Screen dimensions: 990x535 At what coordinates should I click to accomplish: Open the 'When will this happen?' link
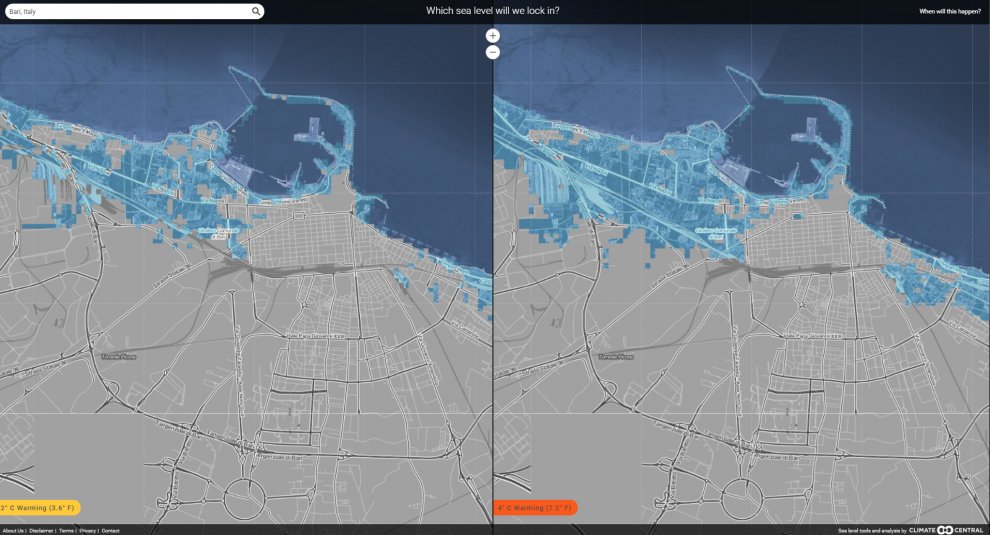(x=950, y=12)
